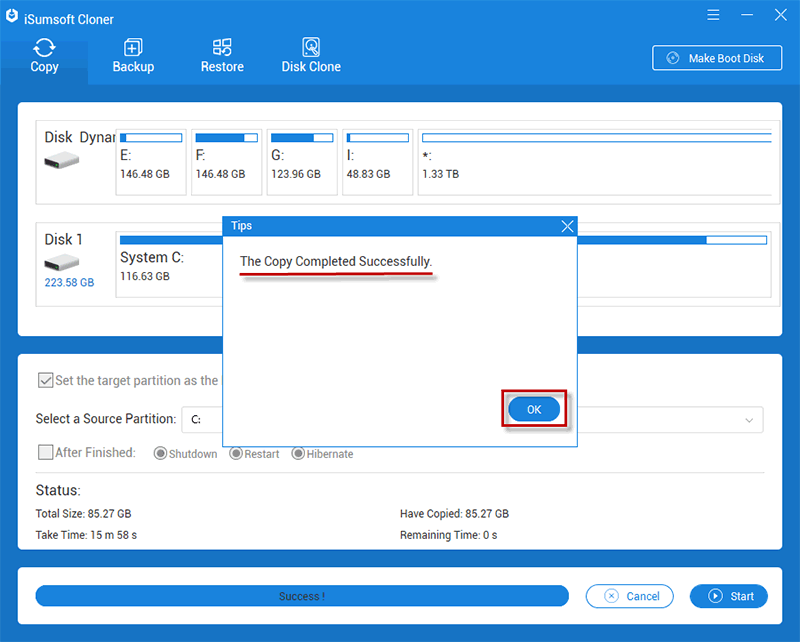Select the unallocated 1.33 TB partition
The width and height of the screenshot is (800, 642).
tap(595, 162)
